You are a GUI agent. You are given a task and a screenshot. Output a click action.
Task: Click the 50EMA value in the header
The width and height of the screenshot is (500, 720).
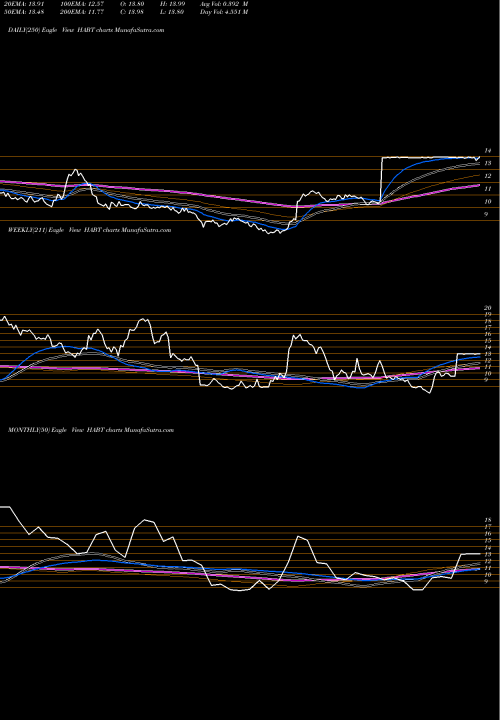[x=22, y=12]
